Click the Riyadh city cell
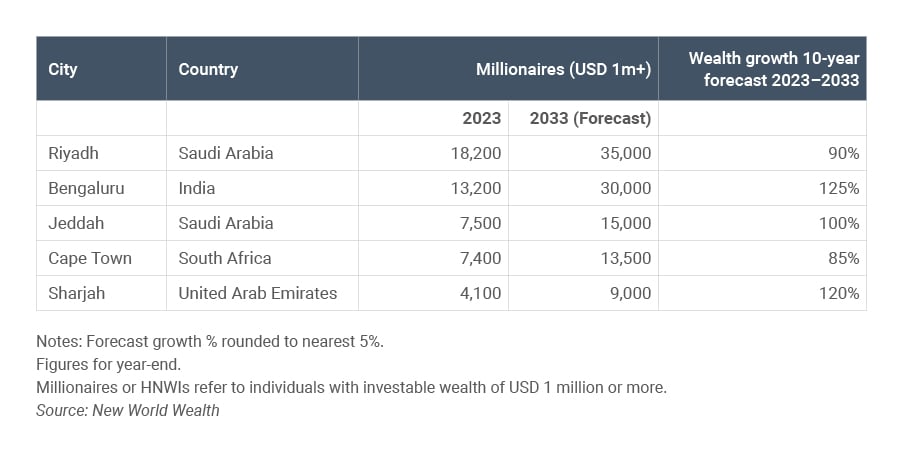Image resolution: width=905 pixels, height=450 pixels. [74, 153]
